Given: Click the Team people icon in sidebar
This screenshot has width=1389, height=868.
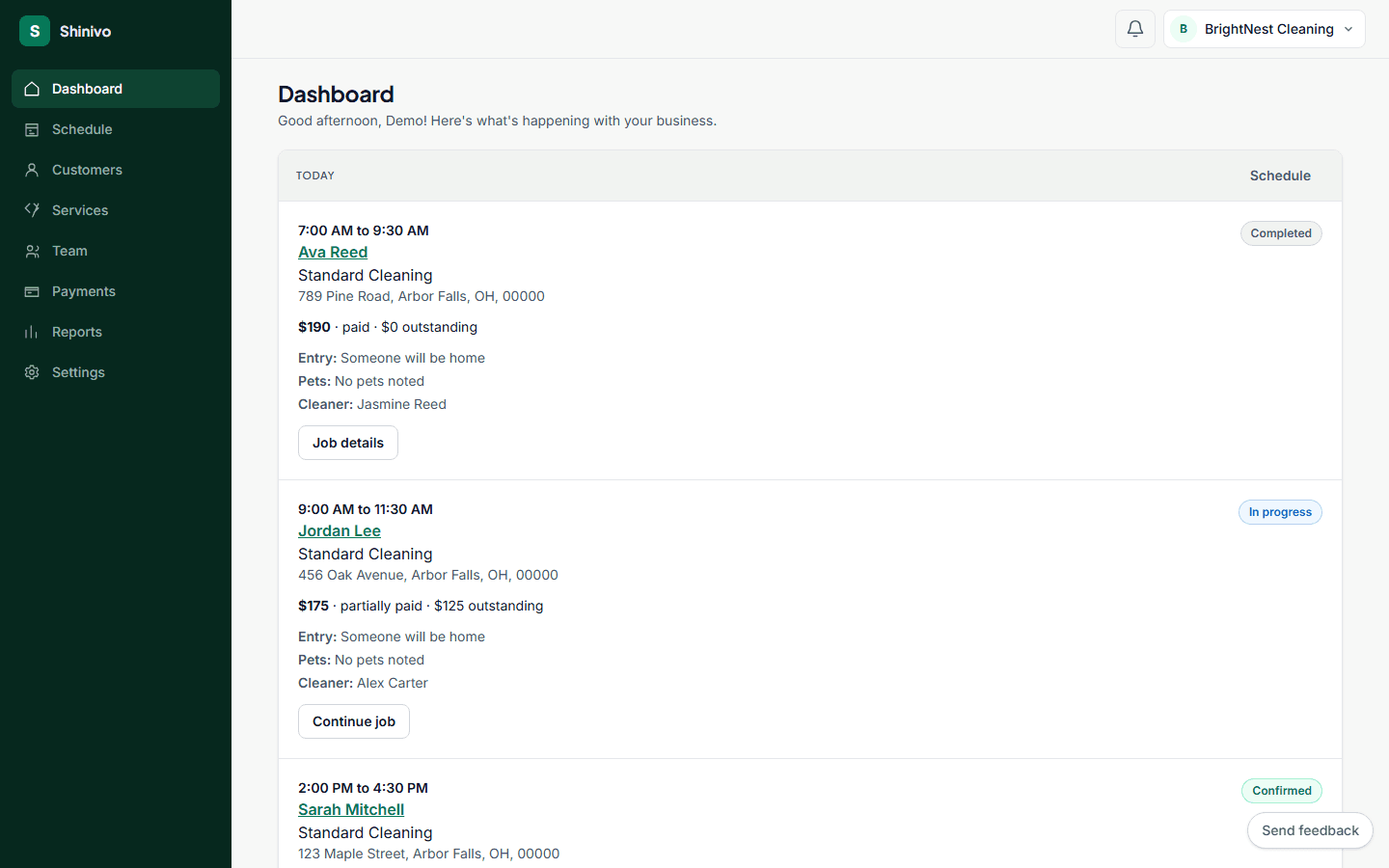Looking at the screenshot, I should click(32, 251).
